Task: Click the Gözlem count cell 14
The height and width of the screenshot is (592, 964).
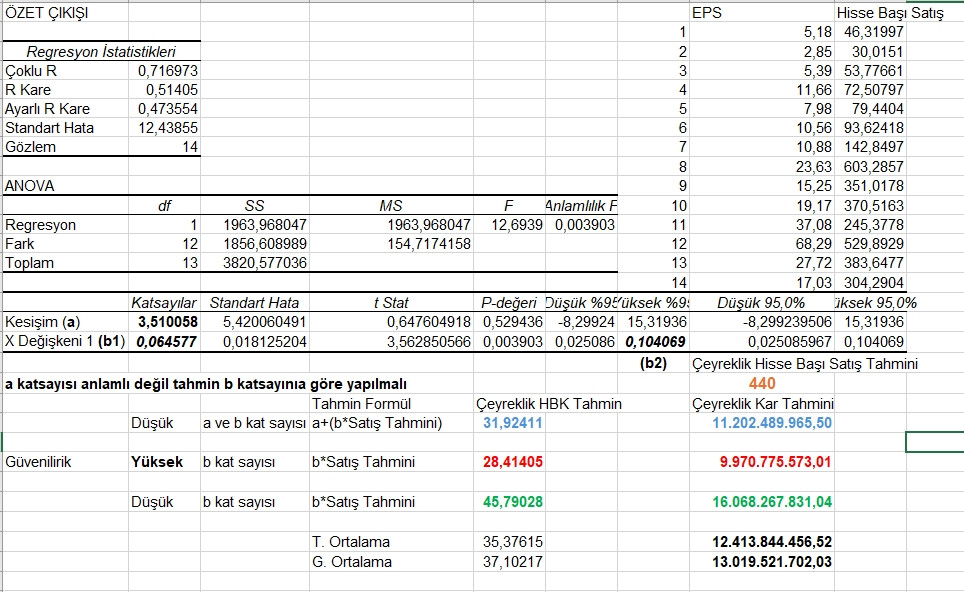Action: 190,147
